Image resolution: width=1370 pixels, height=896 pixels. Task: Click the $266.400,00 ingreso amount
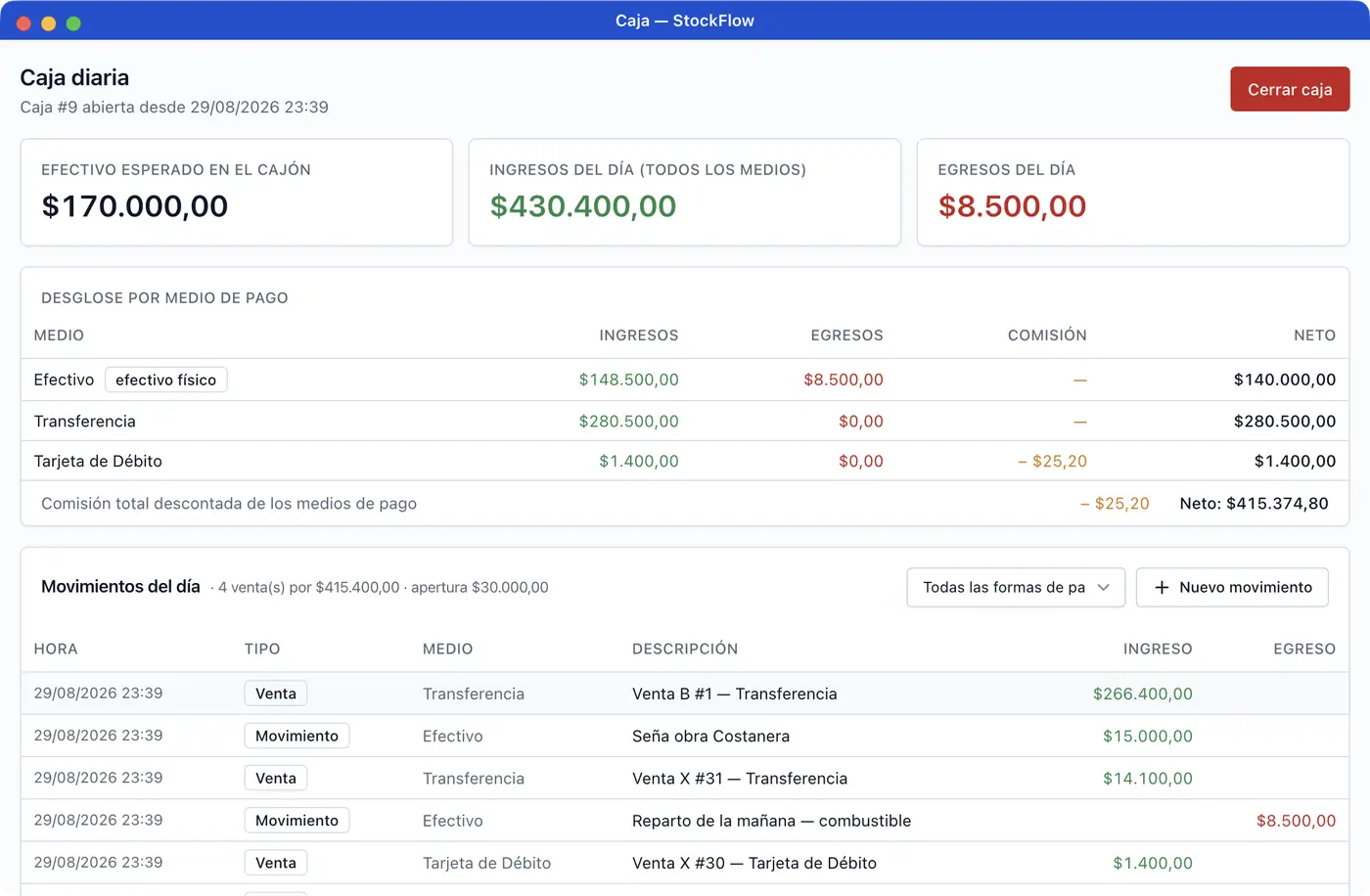[1143, 694]
